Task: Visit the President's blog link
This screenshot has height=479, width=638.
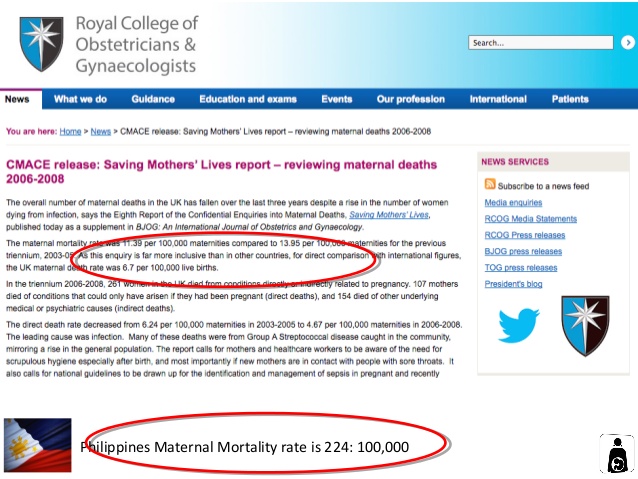Action: click(513, 284)
